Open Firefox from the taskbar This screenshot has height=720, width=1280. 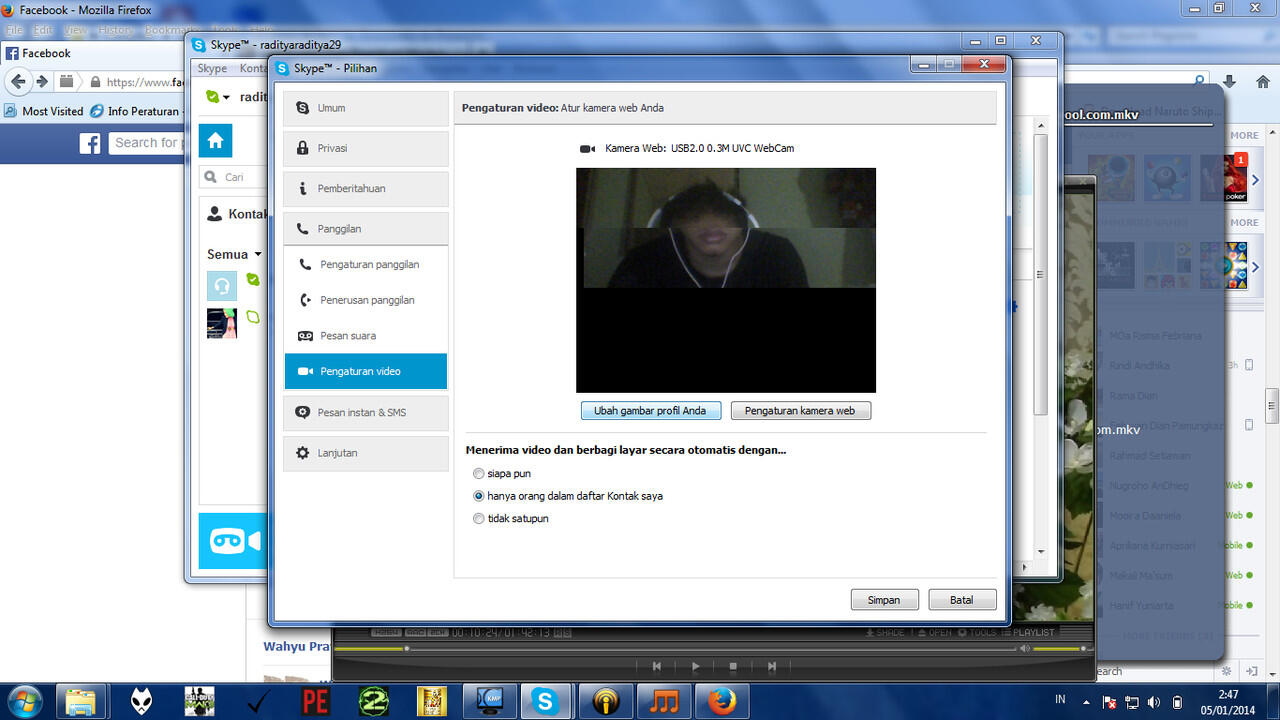pyautogui.click(x=723, y=701)
